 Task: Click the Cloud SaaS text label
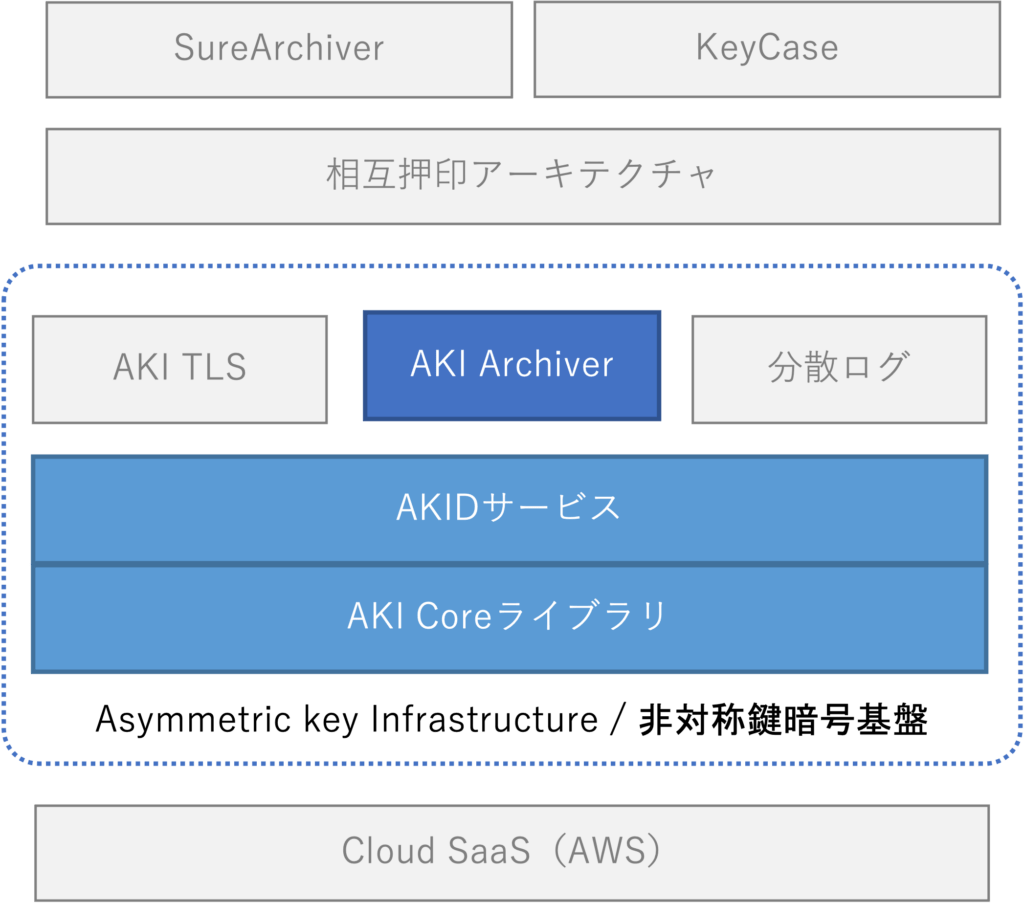[x=436, y=851]
